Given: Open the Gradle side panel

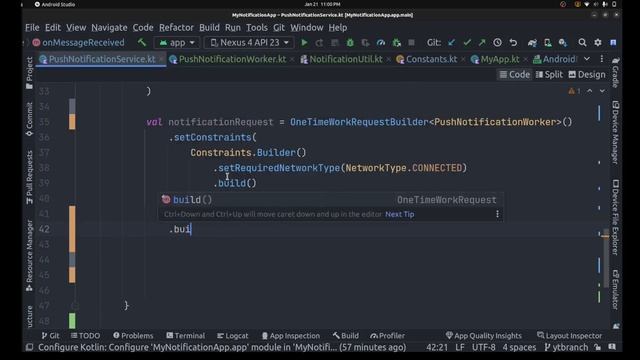Looking at the screenshot, I should click(616, 73).
